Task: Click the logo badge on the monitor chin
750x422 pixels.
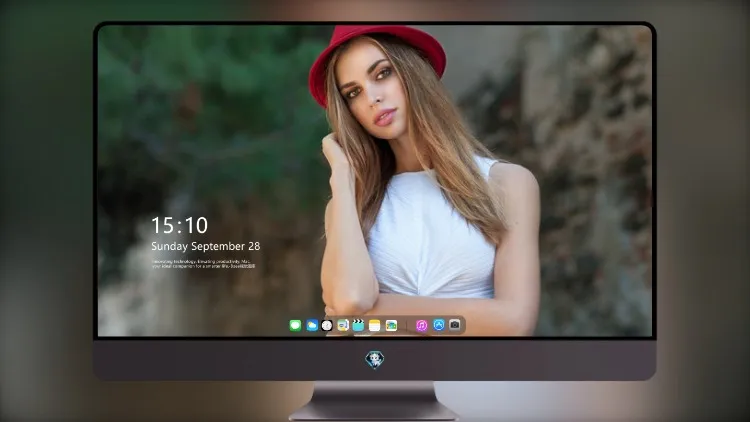Action: [x=375, y=360]
